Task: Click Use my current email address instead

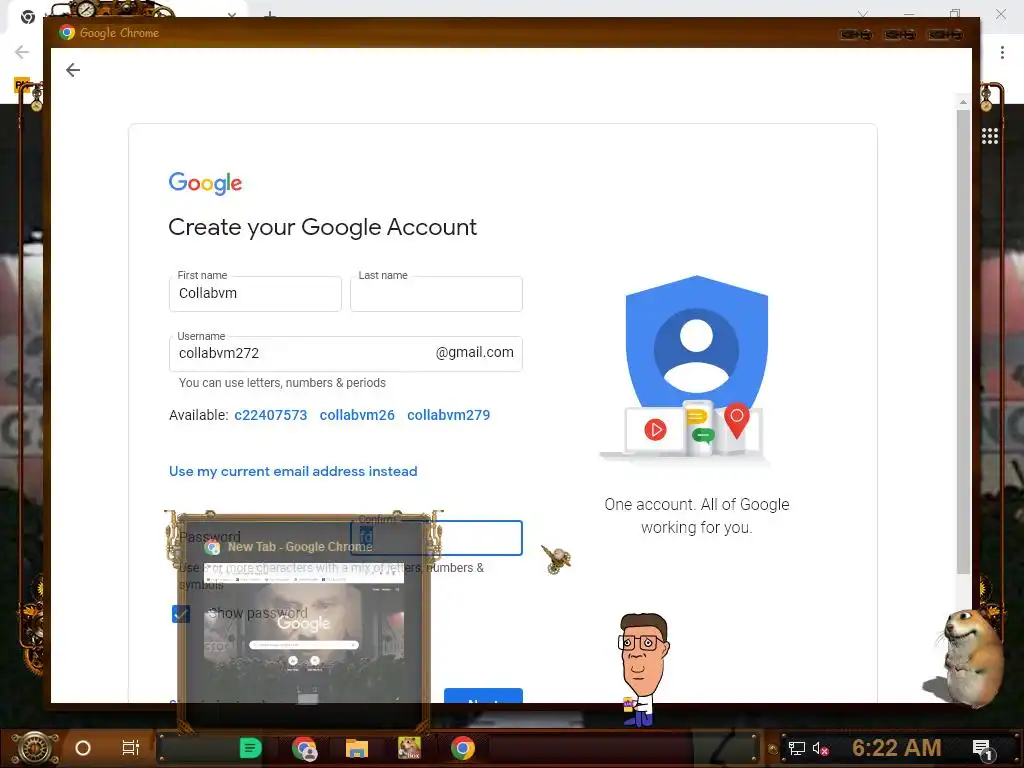Action: coord(293,472)
